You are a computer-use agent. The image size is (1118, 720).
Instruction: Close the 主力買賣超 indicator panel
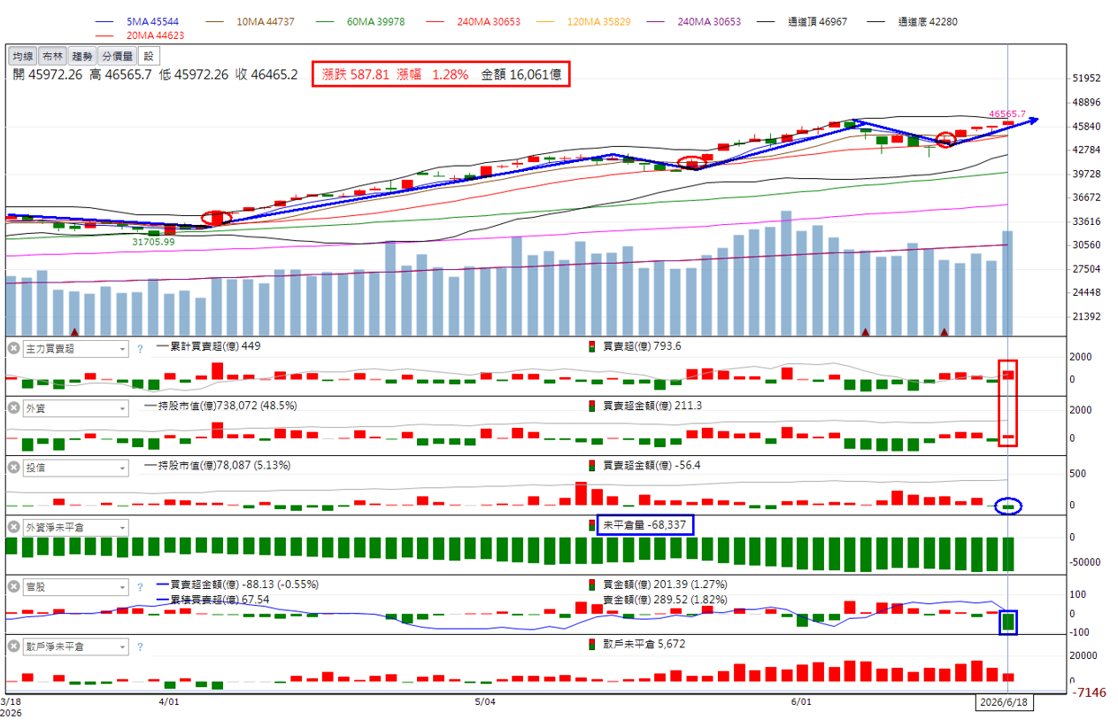(14, 349)
